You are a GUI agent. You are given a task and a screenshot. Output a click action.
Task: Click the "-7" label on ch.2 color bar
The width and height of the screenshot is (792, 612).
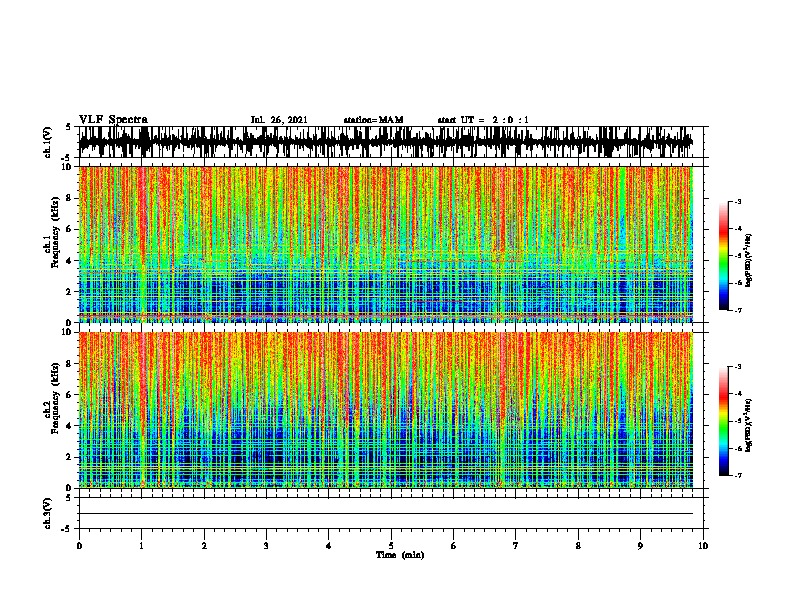tap(738, 476)
